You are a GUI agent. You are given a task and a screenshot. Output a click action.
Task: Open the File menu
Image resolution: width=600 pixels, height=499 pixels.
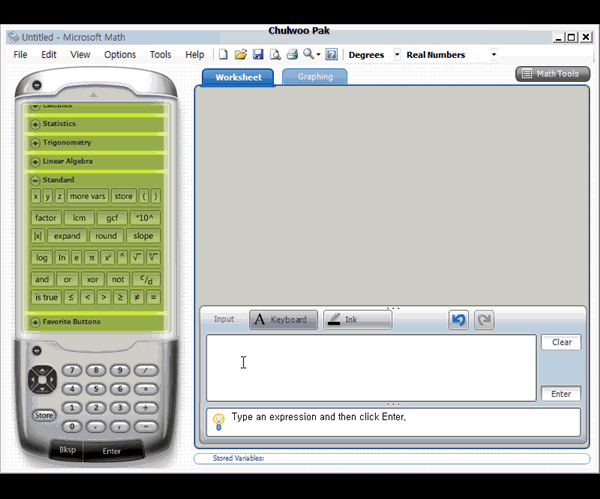(x=20, y=55)
